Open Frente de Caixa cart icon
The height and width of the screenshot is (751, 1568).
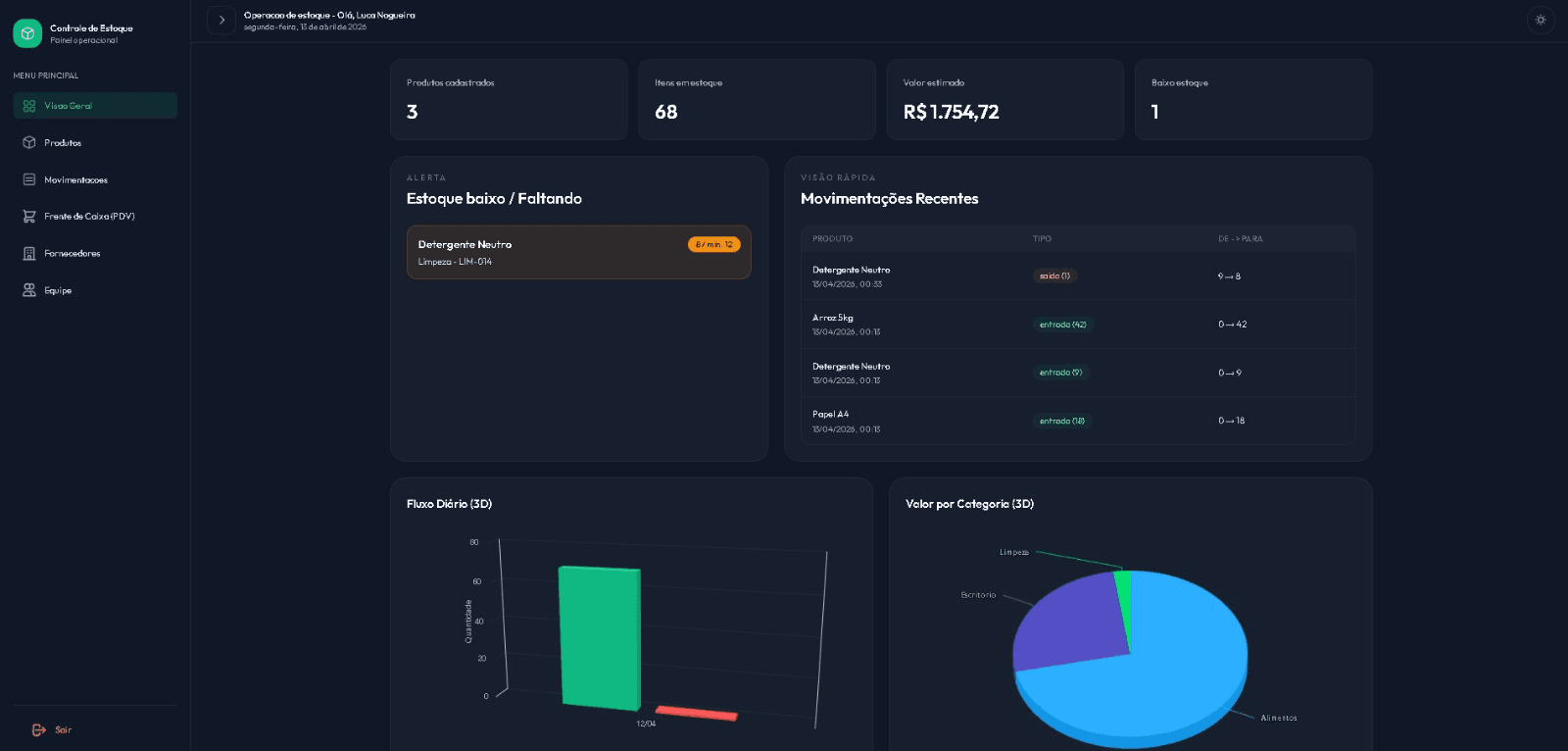tap(29, 217)
